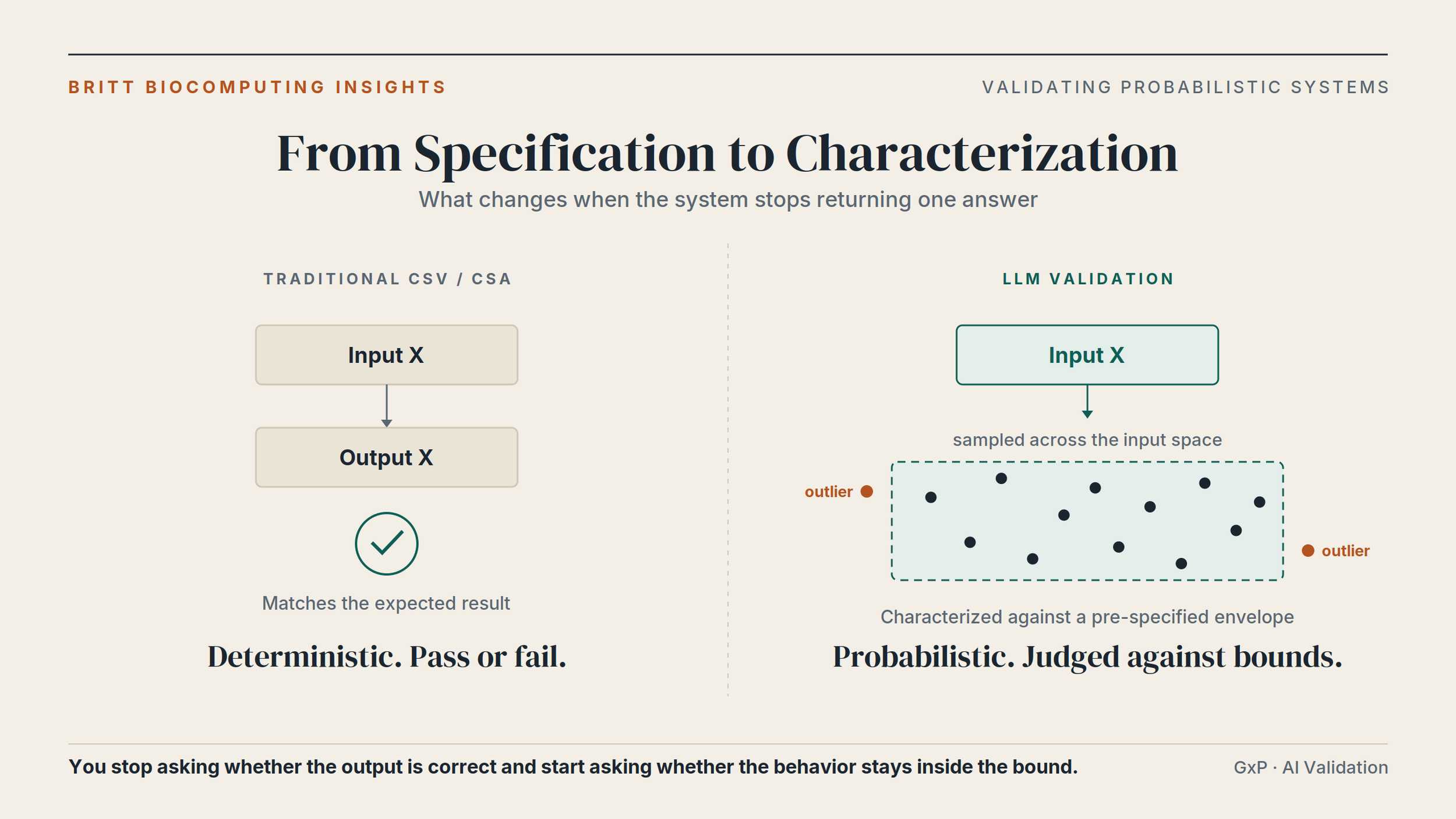1456x819 pixels.
Task: Click the LLM Validation heading
Action: pos(1088,279)
